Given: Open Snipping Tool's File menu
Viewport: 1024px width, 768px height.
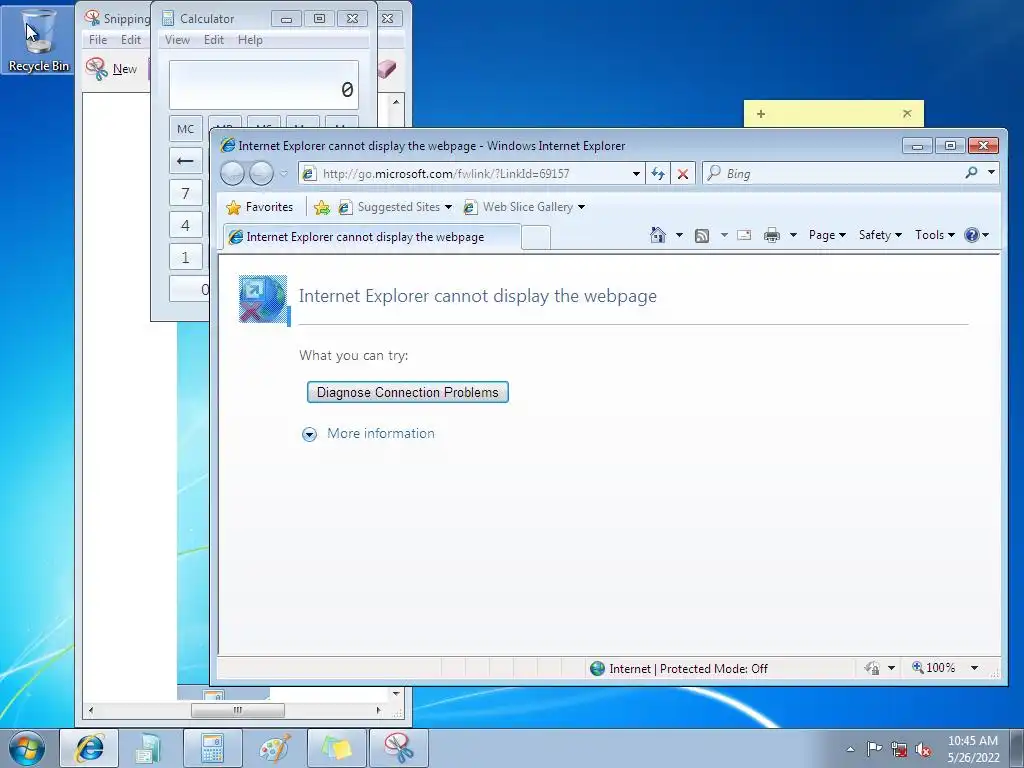Looking at the screenshot, I should (98, 40).
